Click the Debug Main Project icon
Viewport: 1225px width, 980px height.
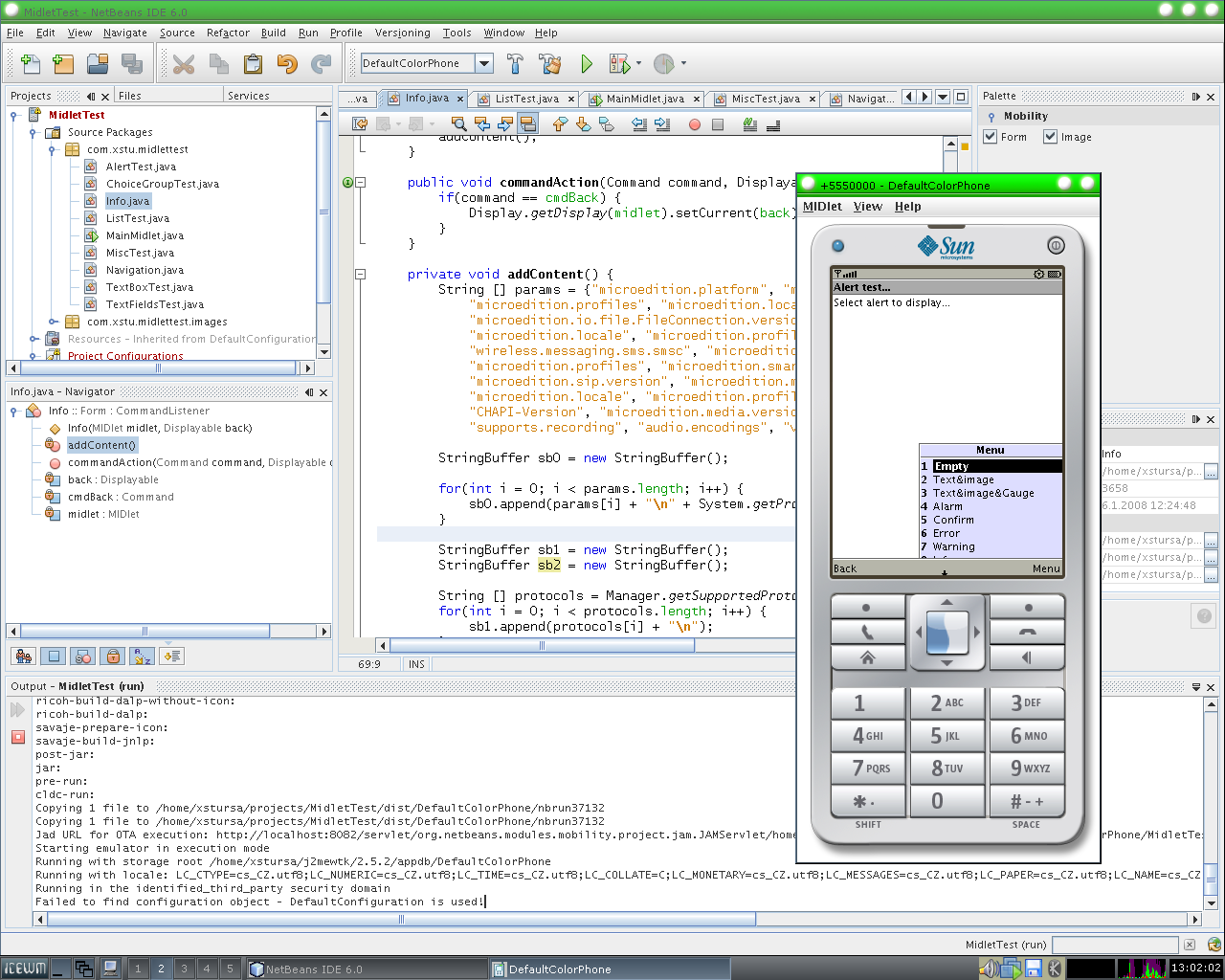tap(619, 64)
